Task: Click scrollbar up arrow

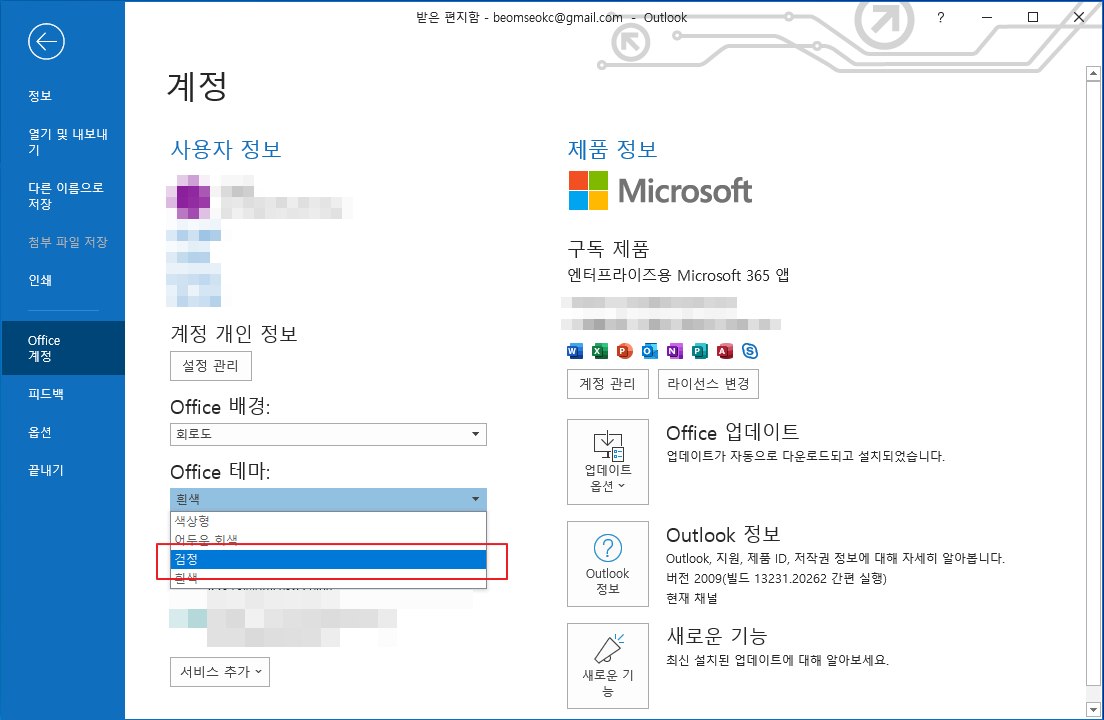Action: tap(1093, 73)
